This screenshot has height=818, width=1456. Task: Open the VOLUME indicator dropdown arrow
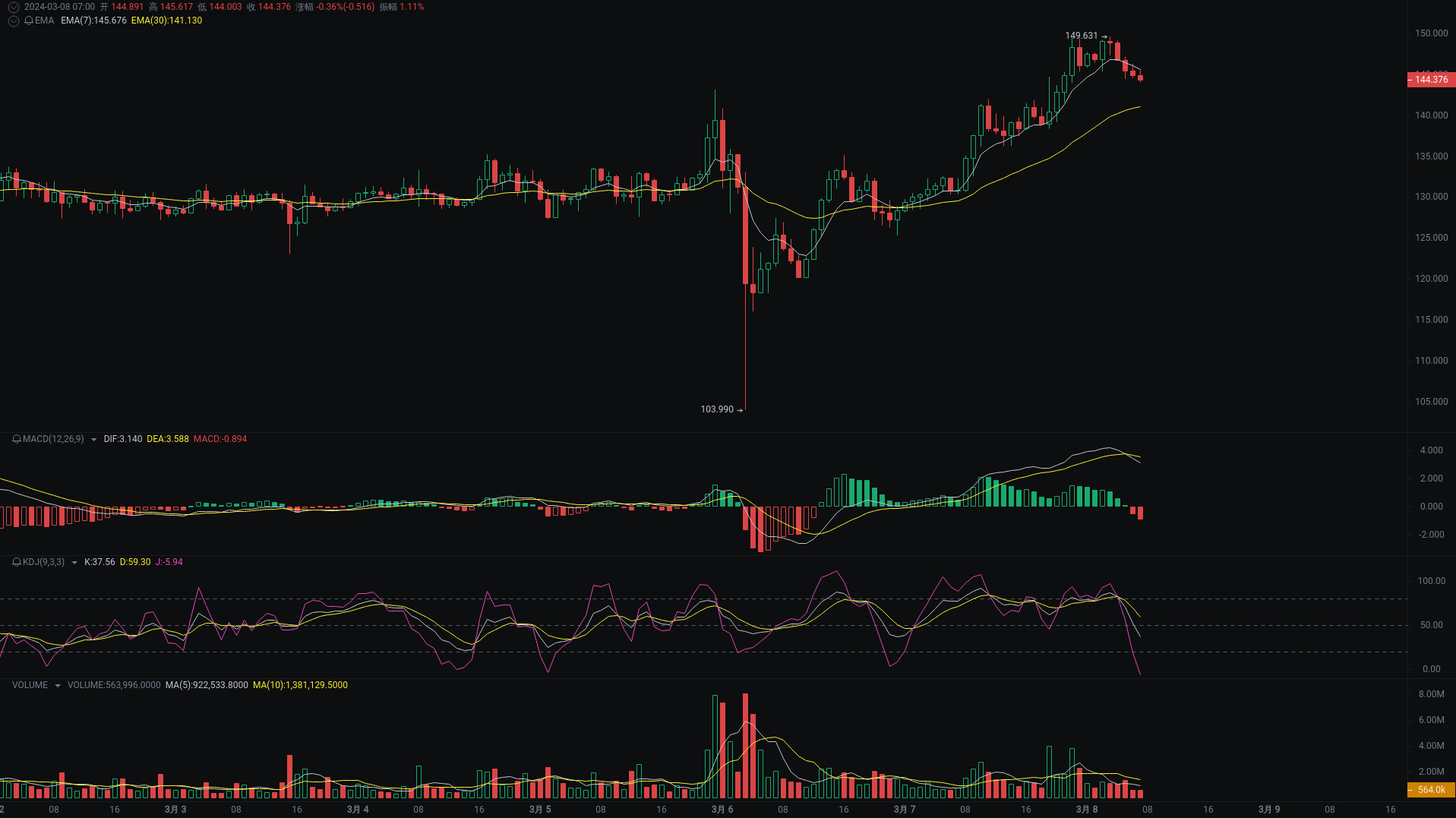coord(57,686)
